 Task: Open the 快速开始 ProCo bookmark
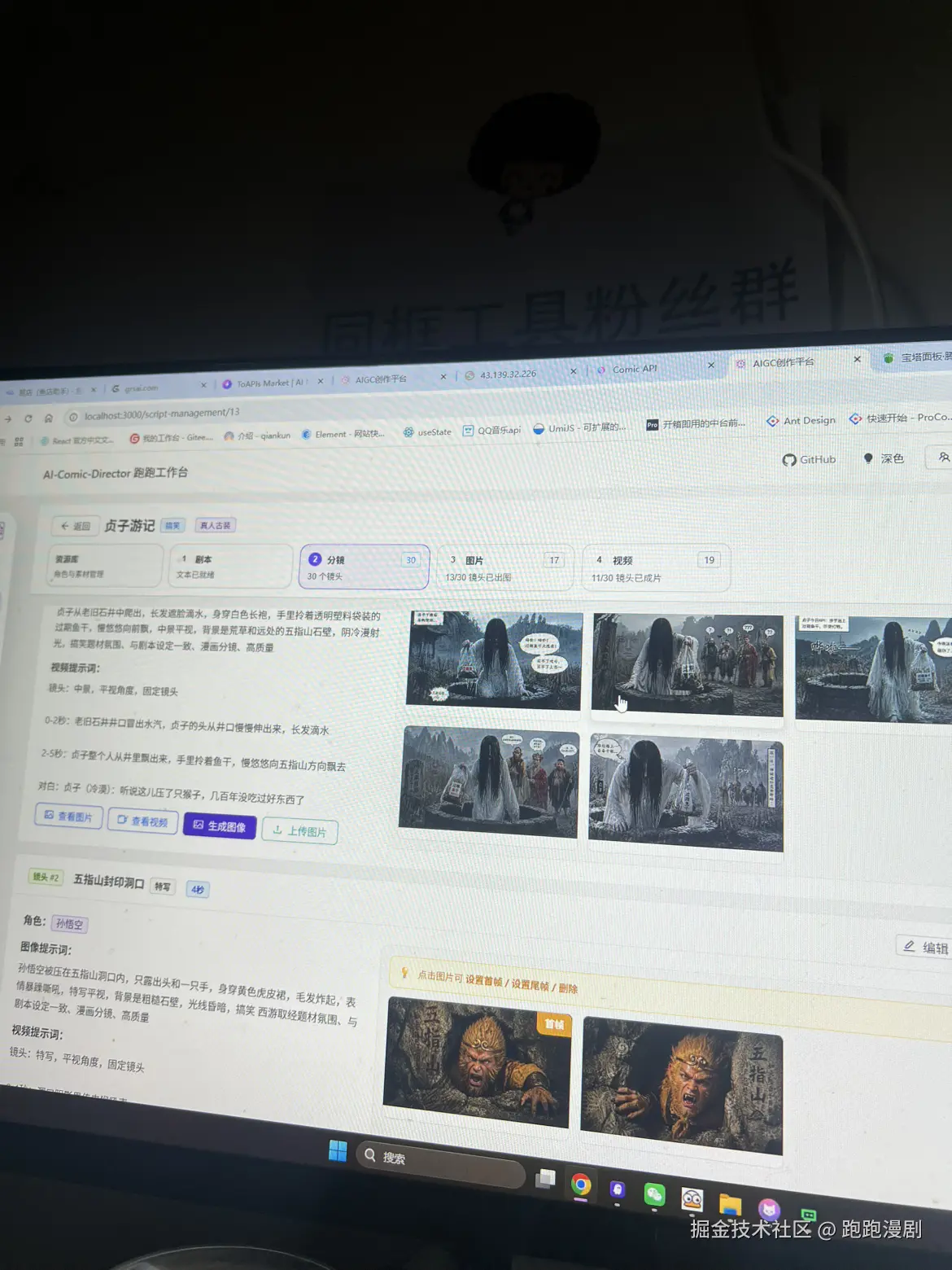900,418
